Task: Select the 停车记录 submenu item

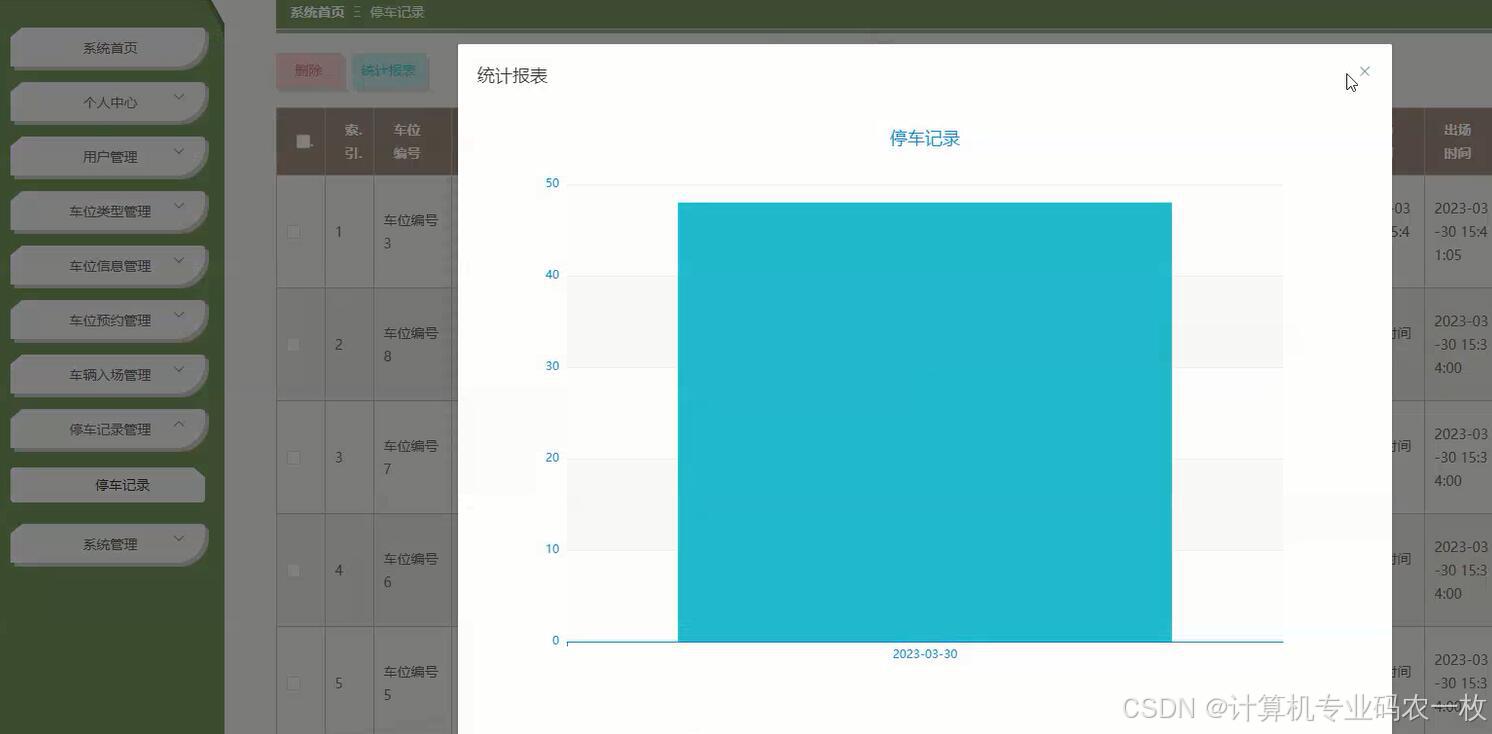Action: [x=108, y=485]
